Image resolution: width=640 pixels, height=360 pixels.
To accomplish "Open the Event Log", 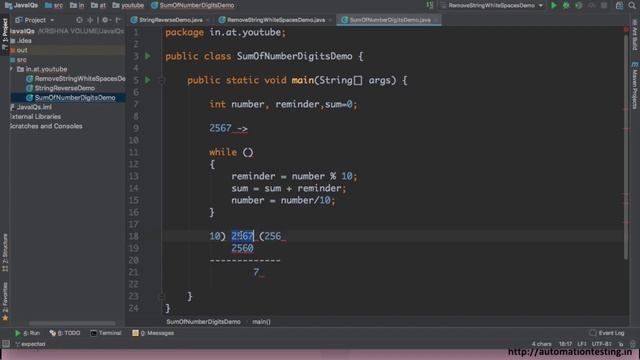I will point(607,333).
